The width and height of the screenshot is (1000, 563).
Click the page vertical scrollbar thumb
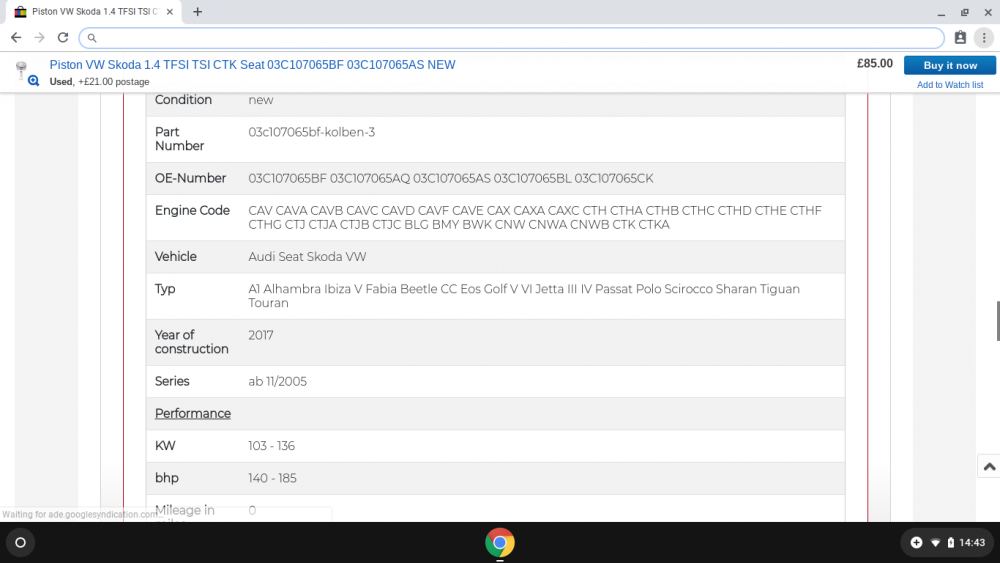coord(997,321)
